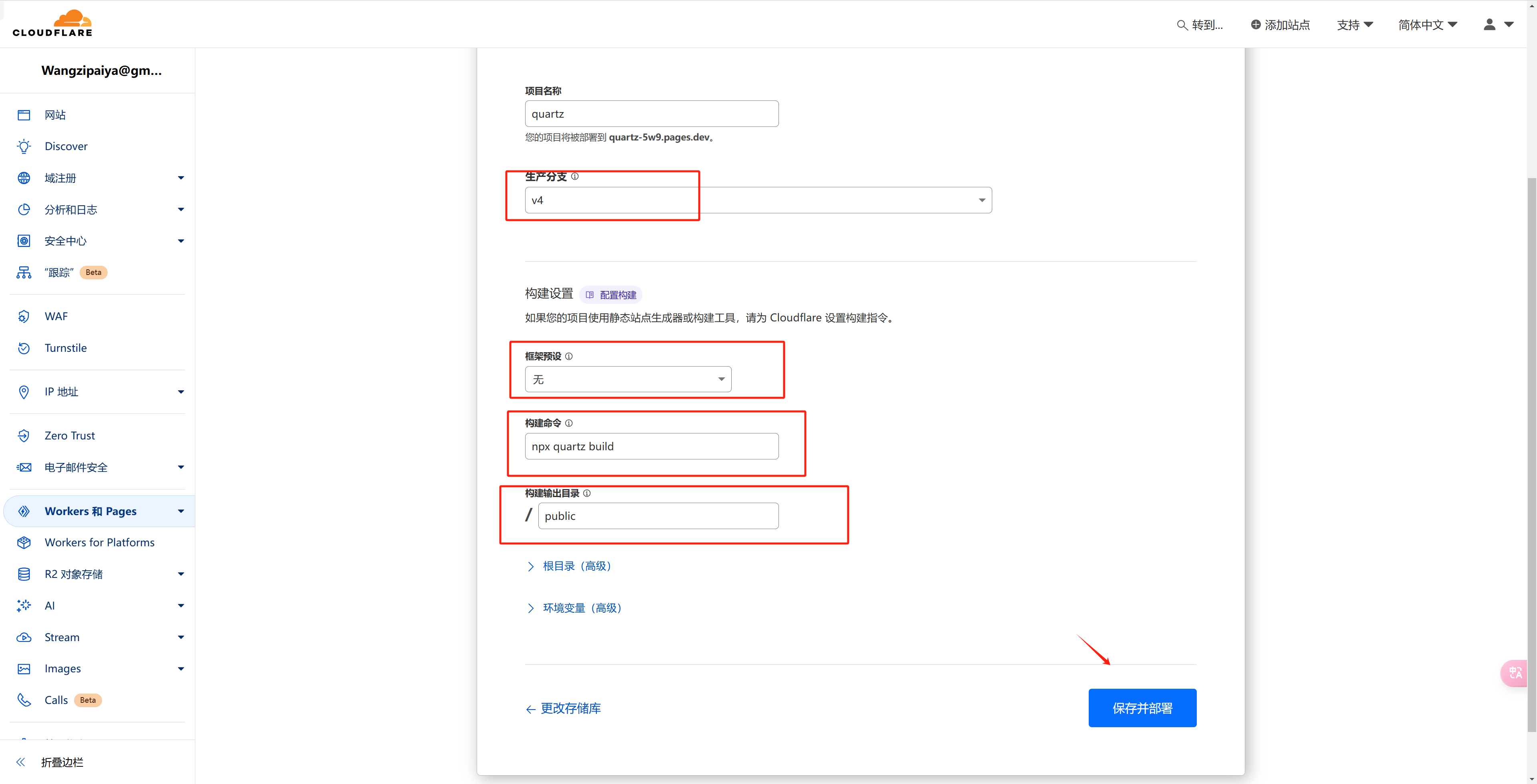Click the Workers for Platforms icon
The height and width of the screenshot is (784, 1537).
coord(24,542)
